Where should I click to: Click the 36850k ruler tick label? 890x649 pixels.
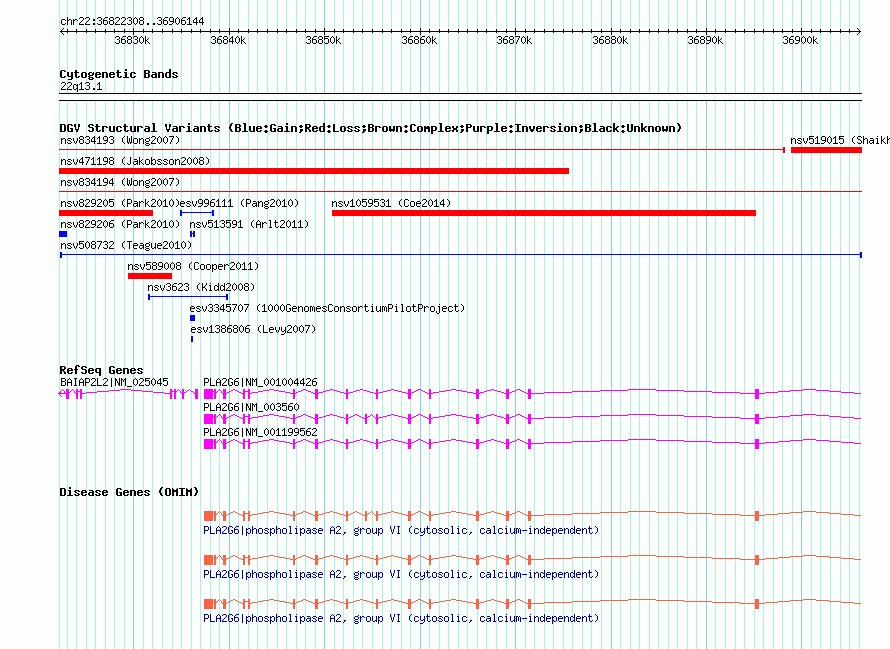pyautogui.click(x=324, y=40)
